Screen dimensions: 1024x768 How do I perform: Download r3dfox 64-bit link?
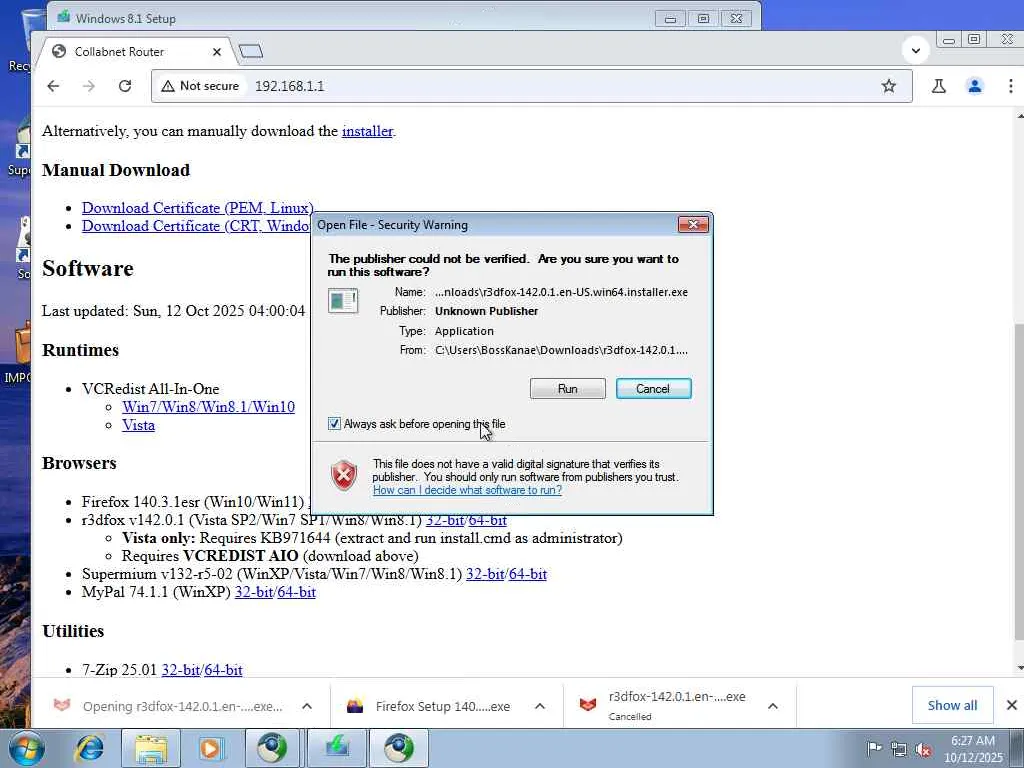click(x=487, y=520)
